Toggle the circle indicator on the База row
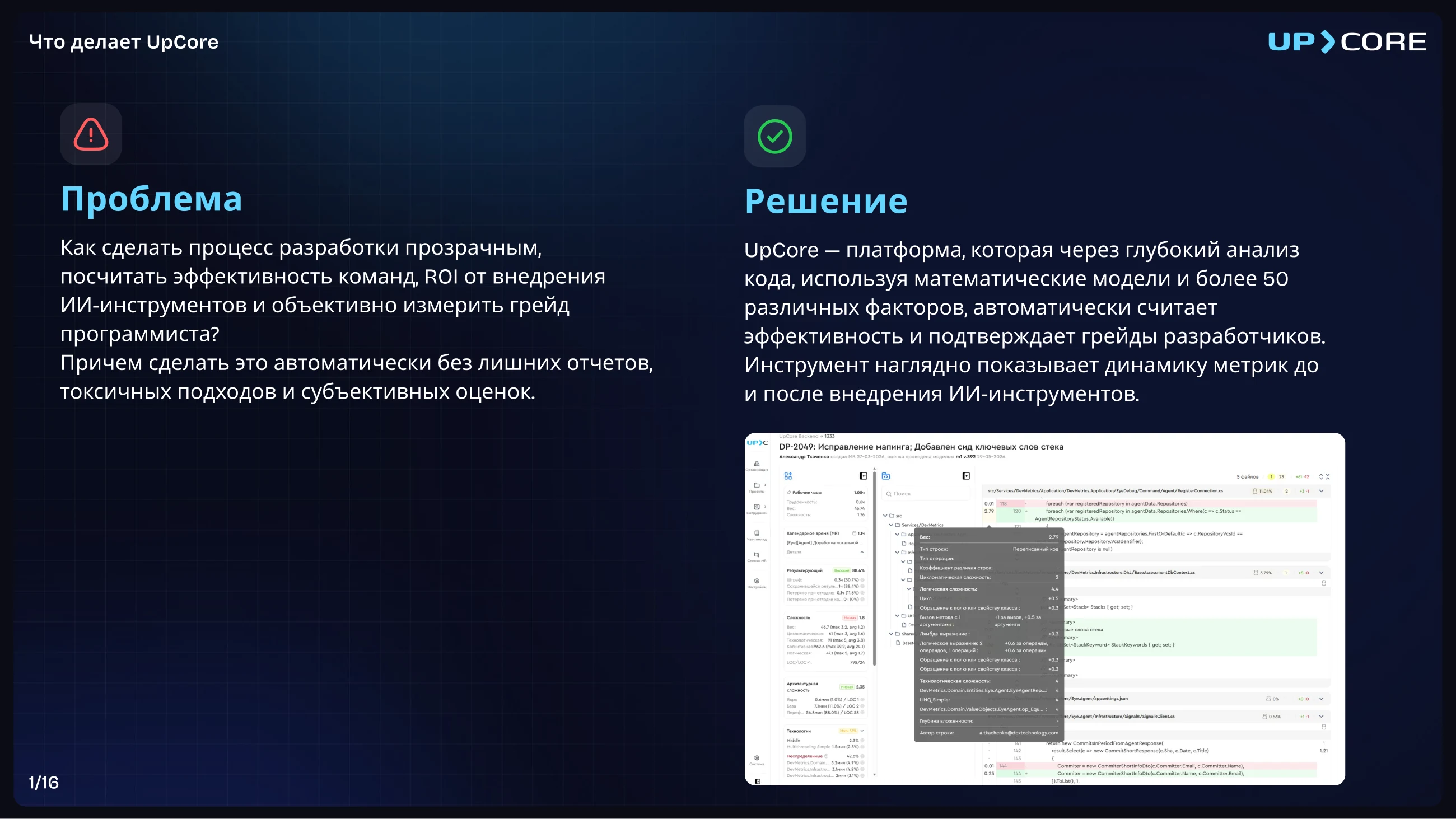This screenshot has width=1456, height=819. (x=862, y=706)
